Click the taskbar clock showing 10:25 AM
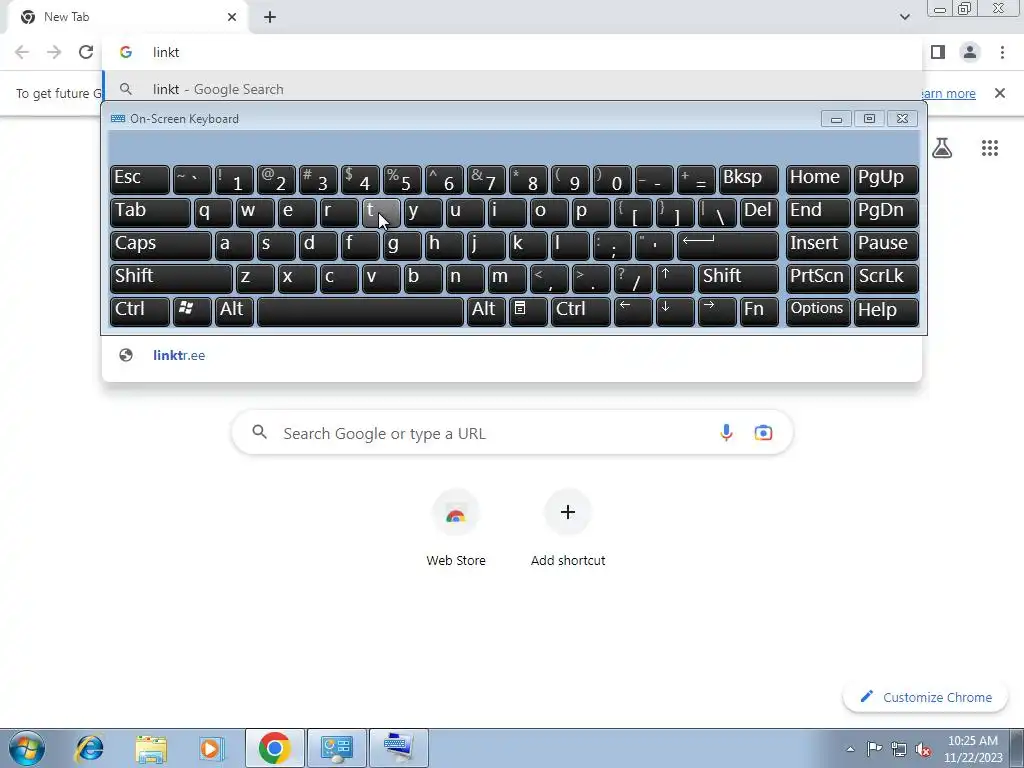Viewport: 1024px width, 768px height. [x=972, y=749]
